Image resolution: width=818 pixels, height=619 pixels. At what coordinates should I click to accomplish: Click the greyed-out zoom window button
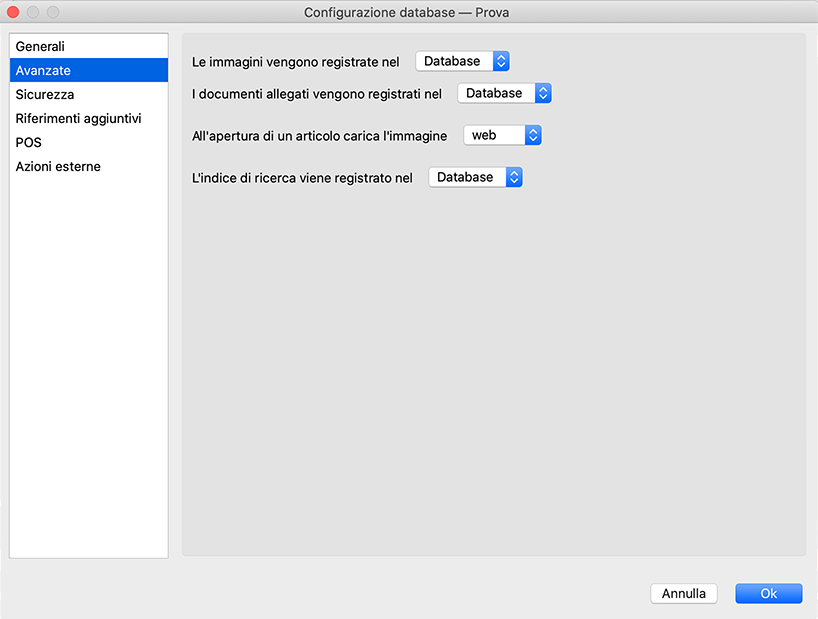[53, 13]
